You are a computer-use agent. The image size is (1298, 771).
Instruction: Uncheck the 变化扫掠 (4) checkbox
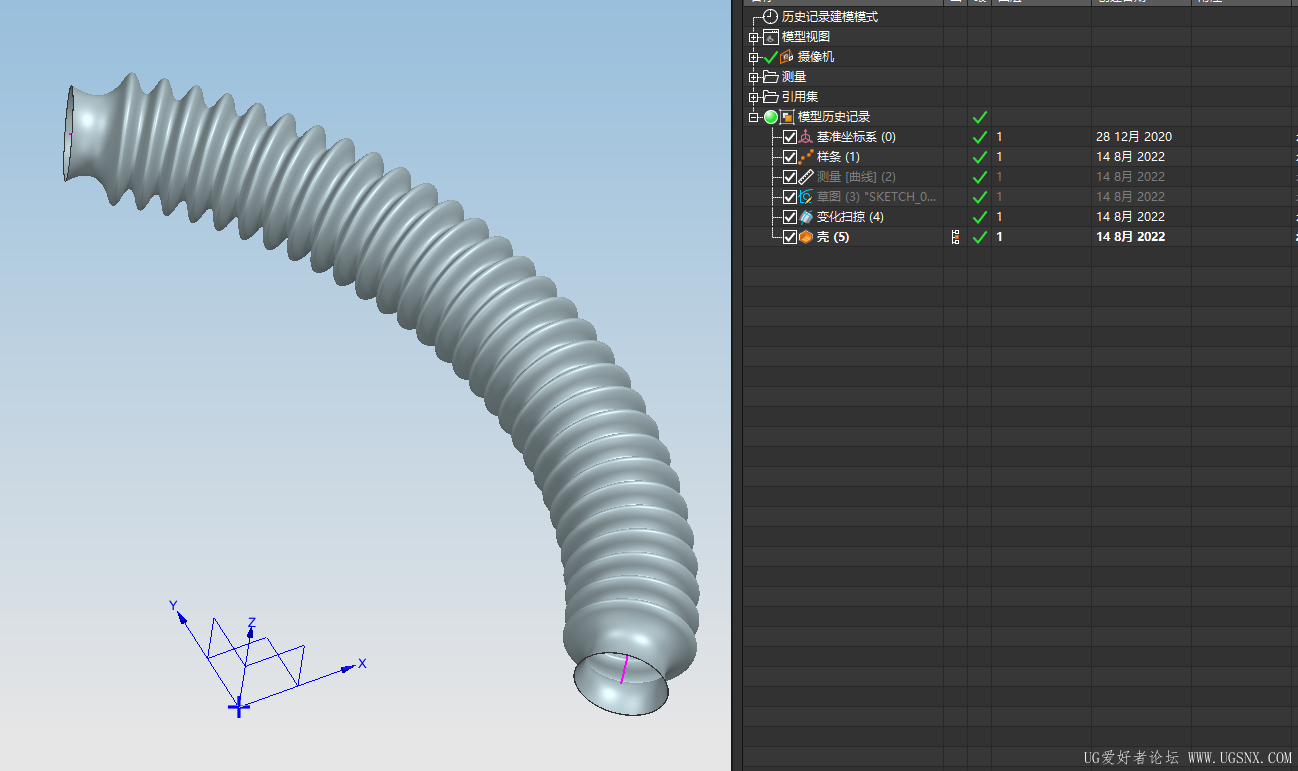[x=790, y=217]
